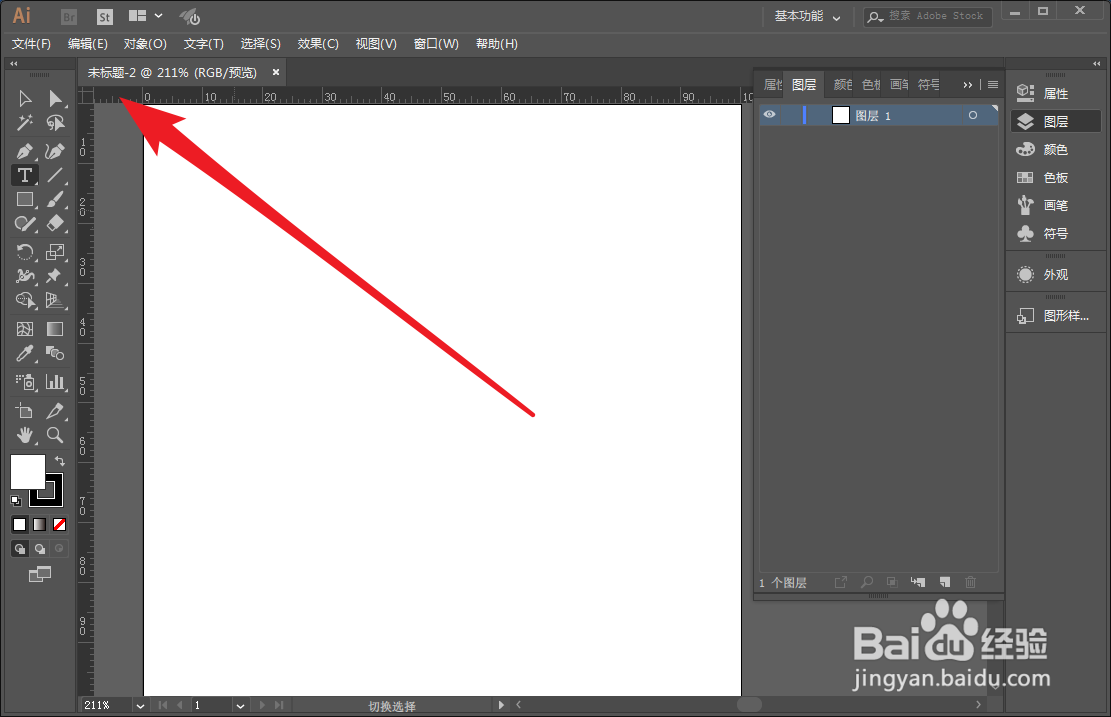Viewport: 1111px width, 717px height.
Task: Choose the Eyedropper tool
Action: point(25,353)
